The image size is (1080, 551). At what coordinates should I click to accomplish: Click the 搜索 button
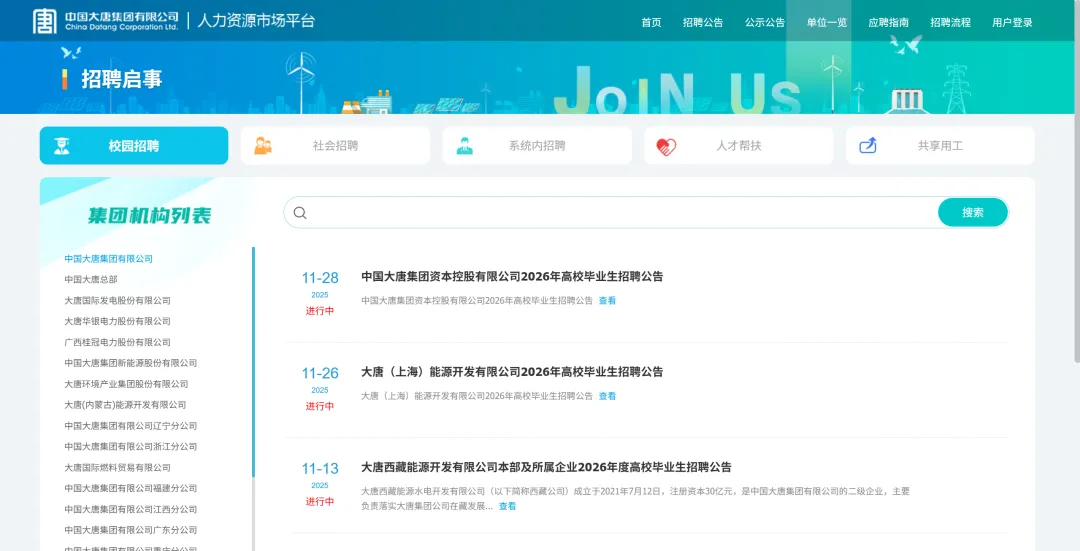973,213
